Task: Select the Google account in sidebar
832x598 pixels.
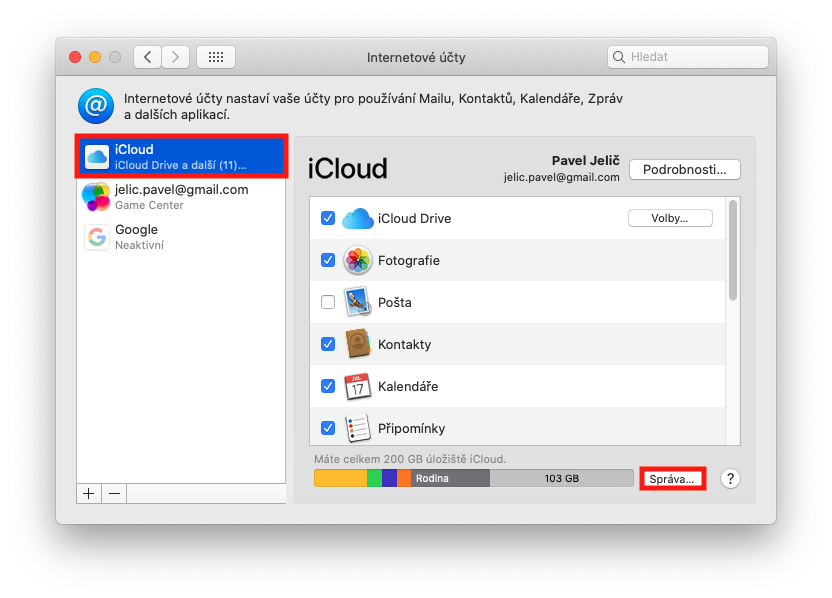Action: pyautogui.click(x=181, y=237)
